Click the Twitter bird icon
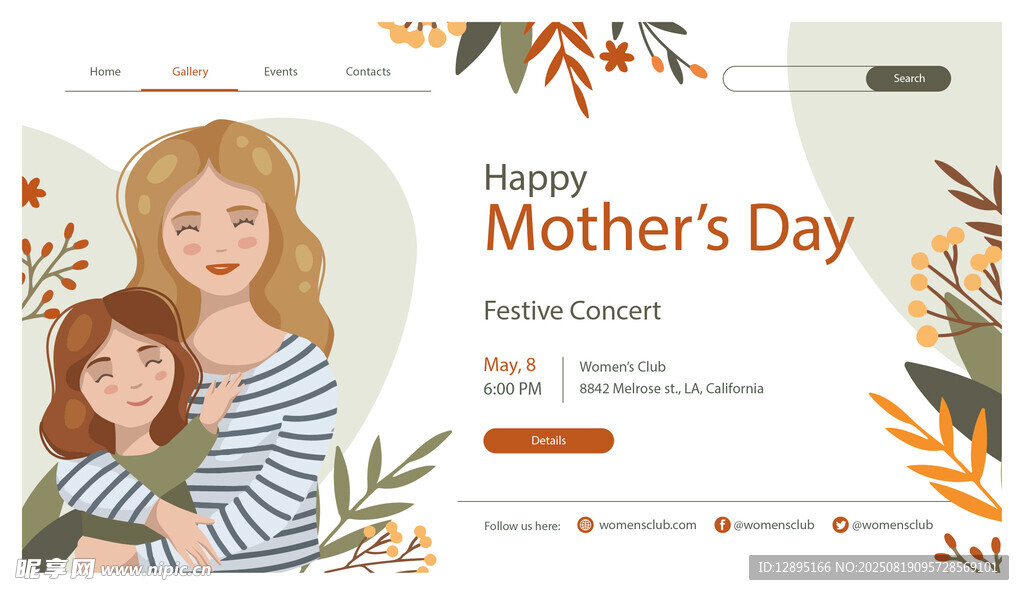This screenshot has height=595, width=1024. [840, 525]
